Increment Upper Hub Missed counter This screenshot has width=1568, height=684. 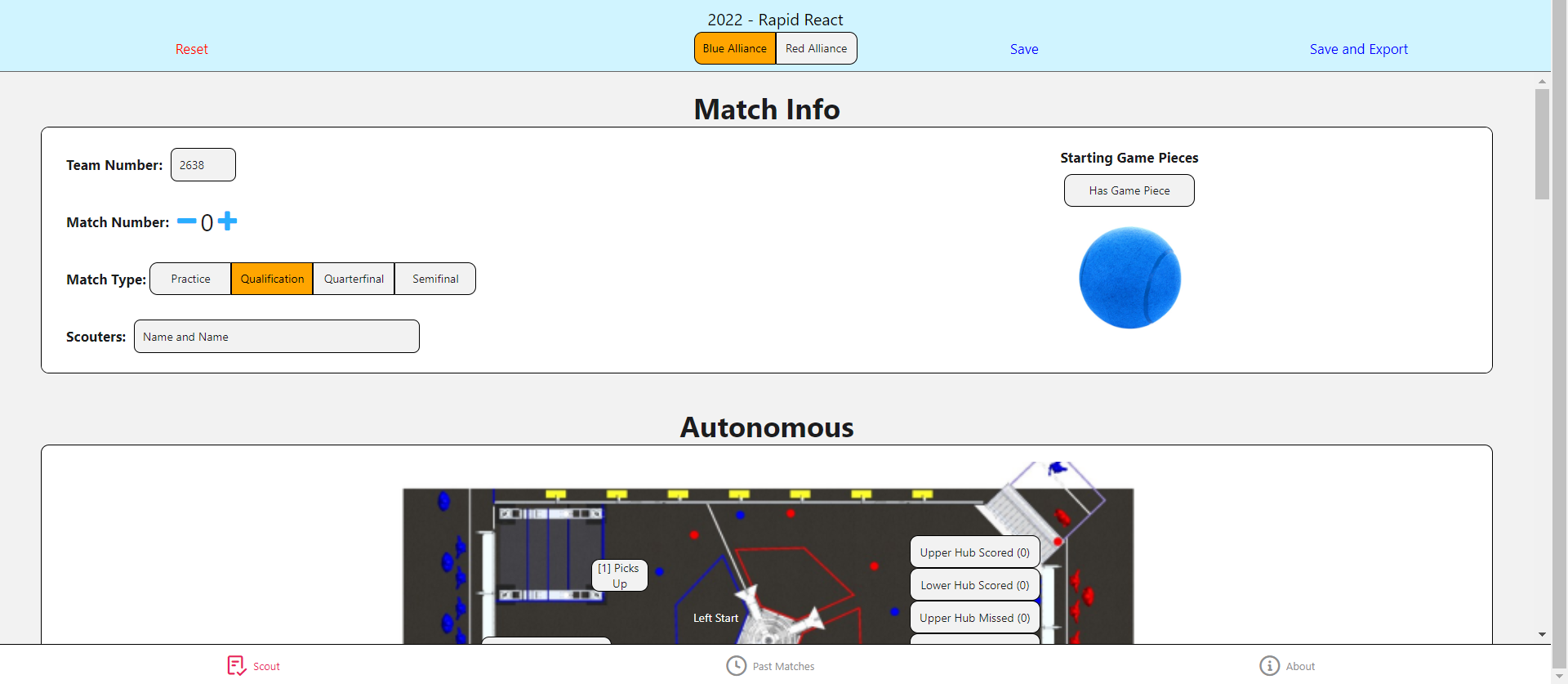(975, 618)
